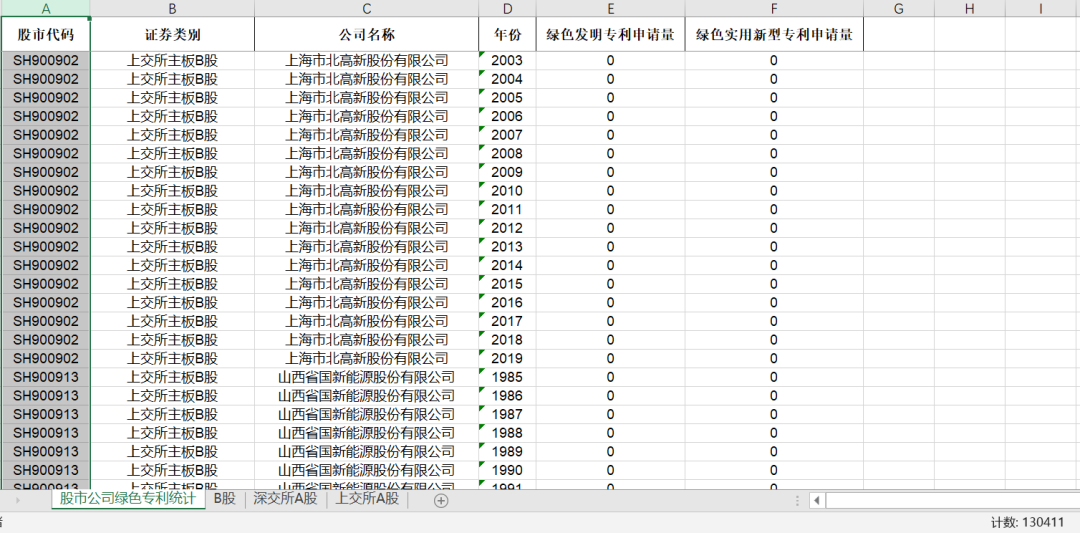Image resolution: width=1080 pixels, height=533 pixels.
Task: Click the 绿色发明专利申请量 header cell
Action: pos(610,34)
